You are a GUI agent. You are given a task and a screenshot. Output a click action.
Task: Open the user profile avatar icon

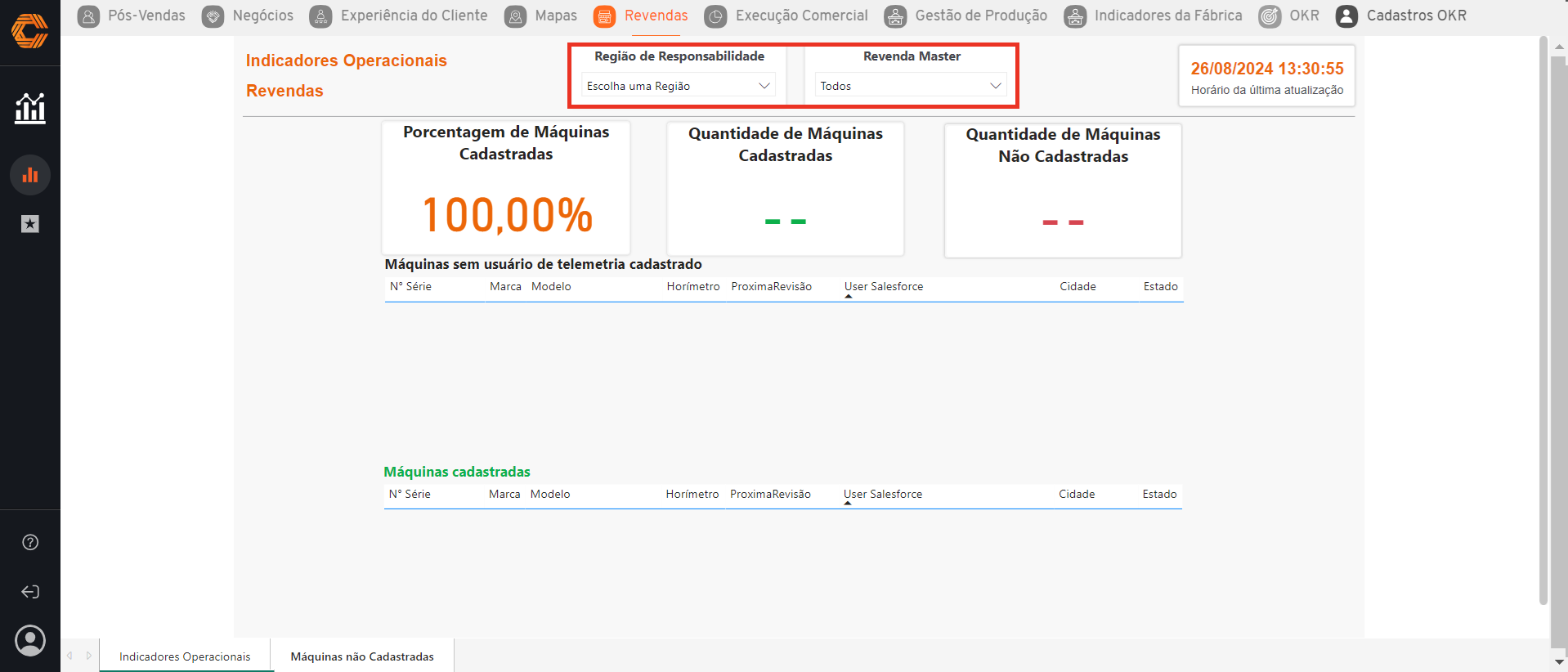click(30, 641)
